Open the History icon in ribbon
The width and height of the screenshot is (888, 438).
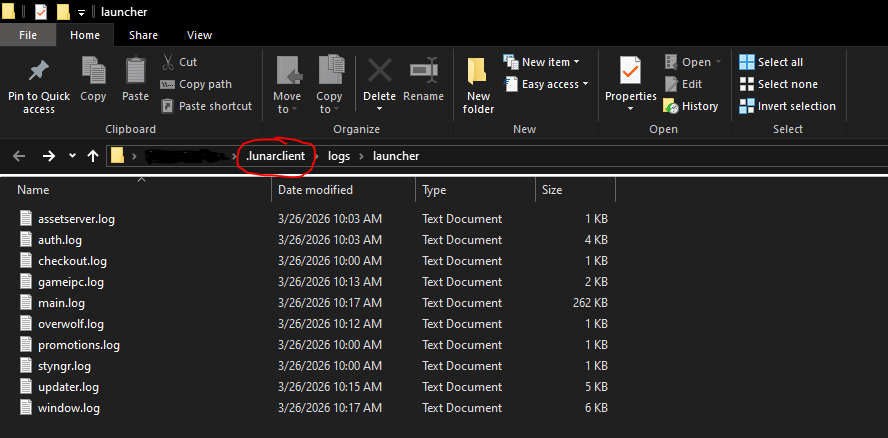pyautogui.click(x=672, y=106)
